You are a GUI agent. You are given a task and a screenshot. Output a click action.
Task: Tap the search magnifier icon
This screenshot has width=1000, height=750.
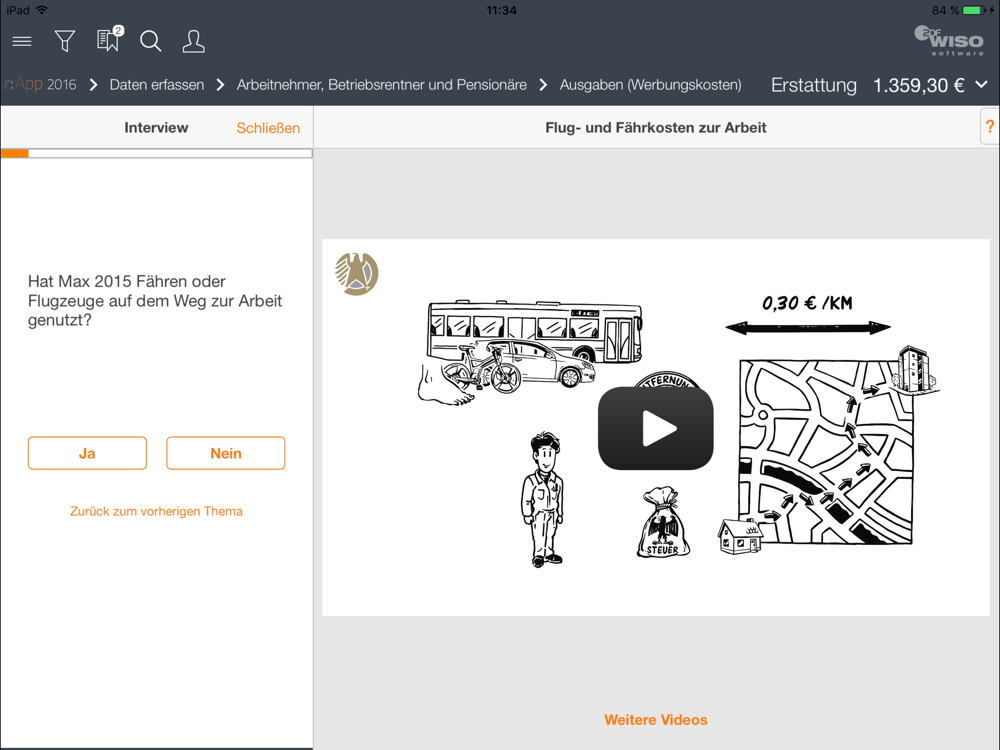(x=151, y=41)
